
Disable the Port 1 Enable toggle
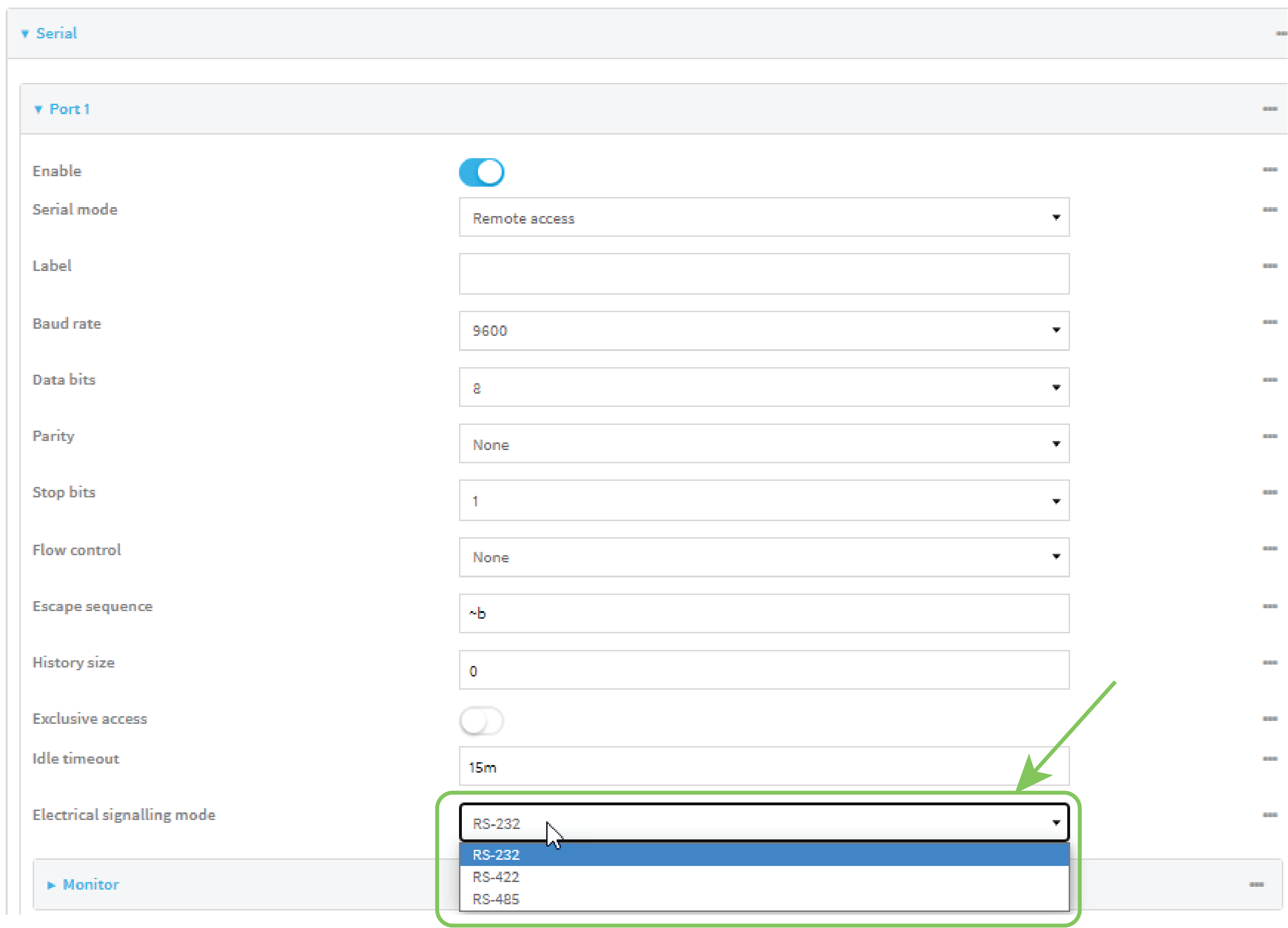point(481,172)
